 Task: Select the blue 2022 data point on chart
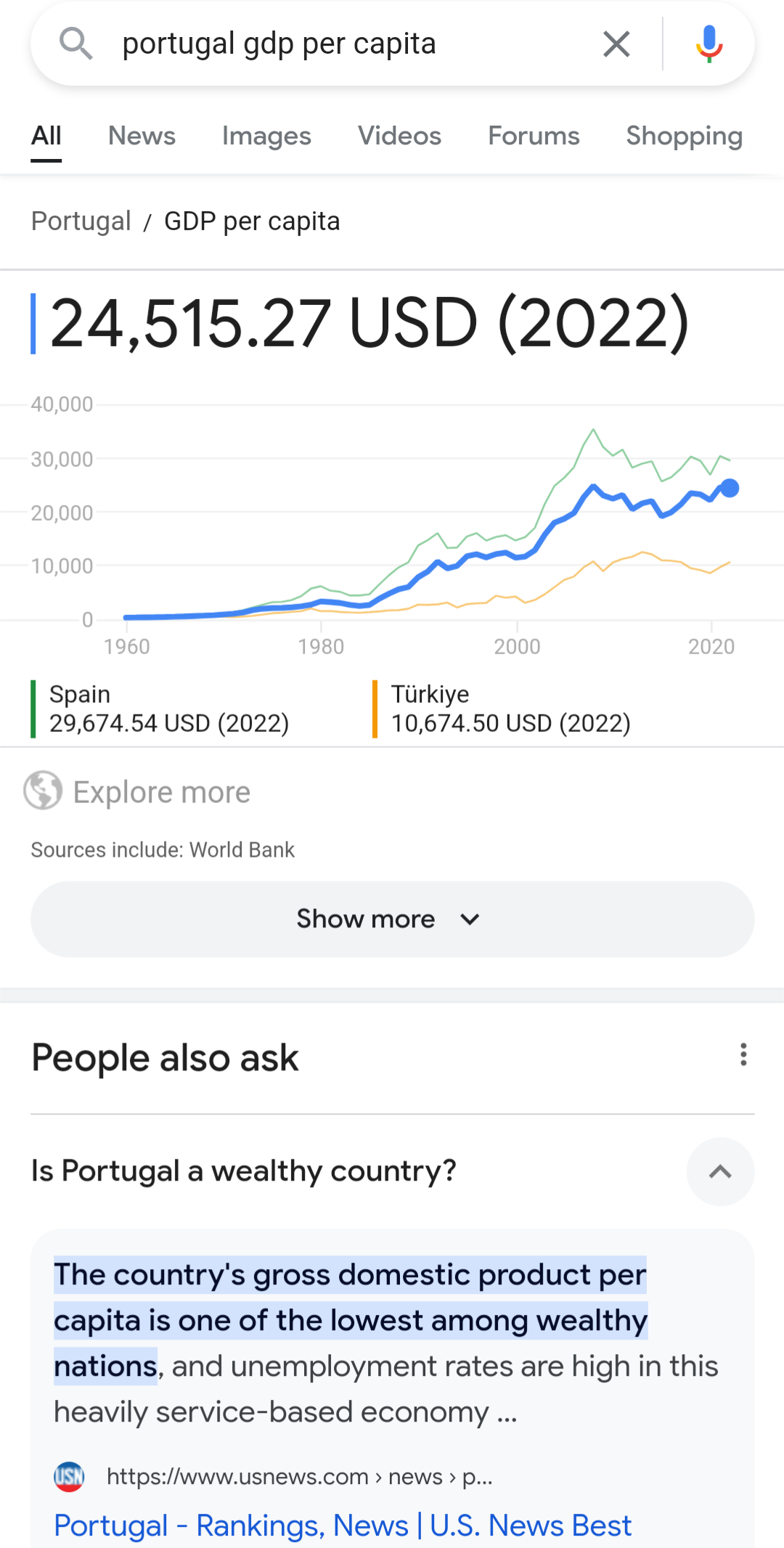(730, 489)
